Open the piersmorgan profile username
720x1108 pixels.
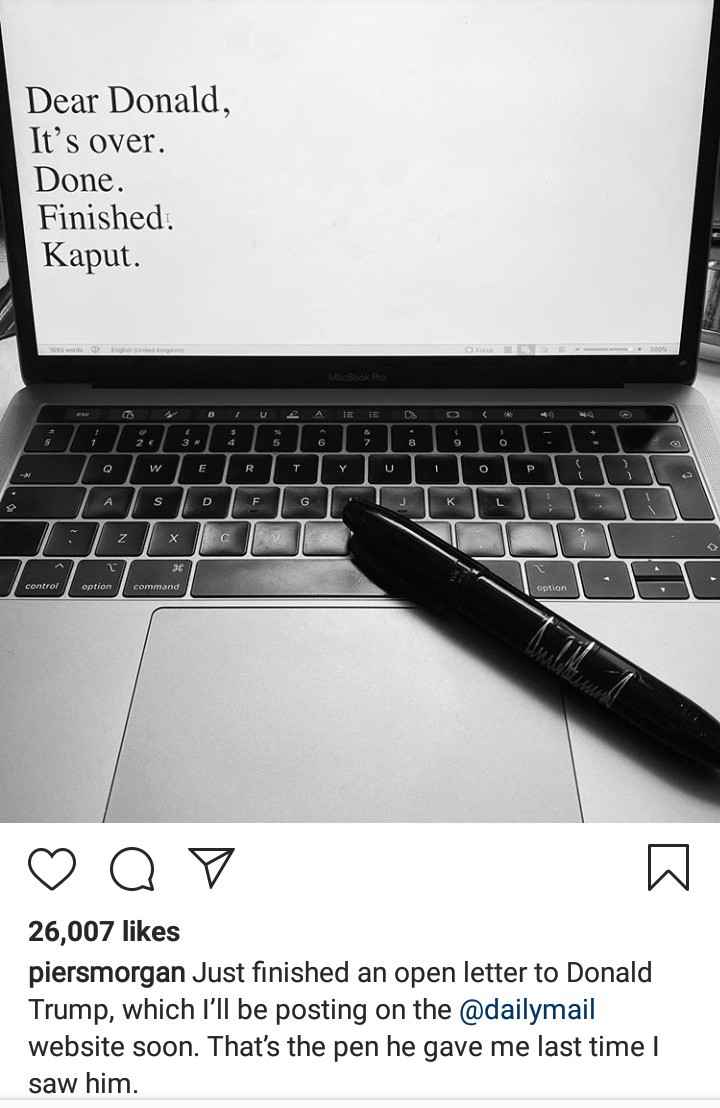click(x=107, y=974)
